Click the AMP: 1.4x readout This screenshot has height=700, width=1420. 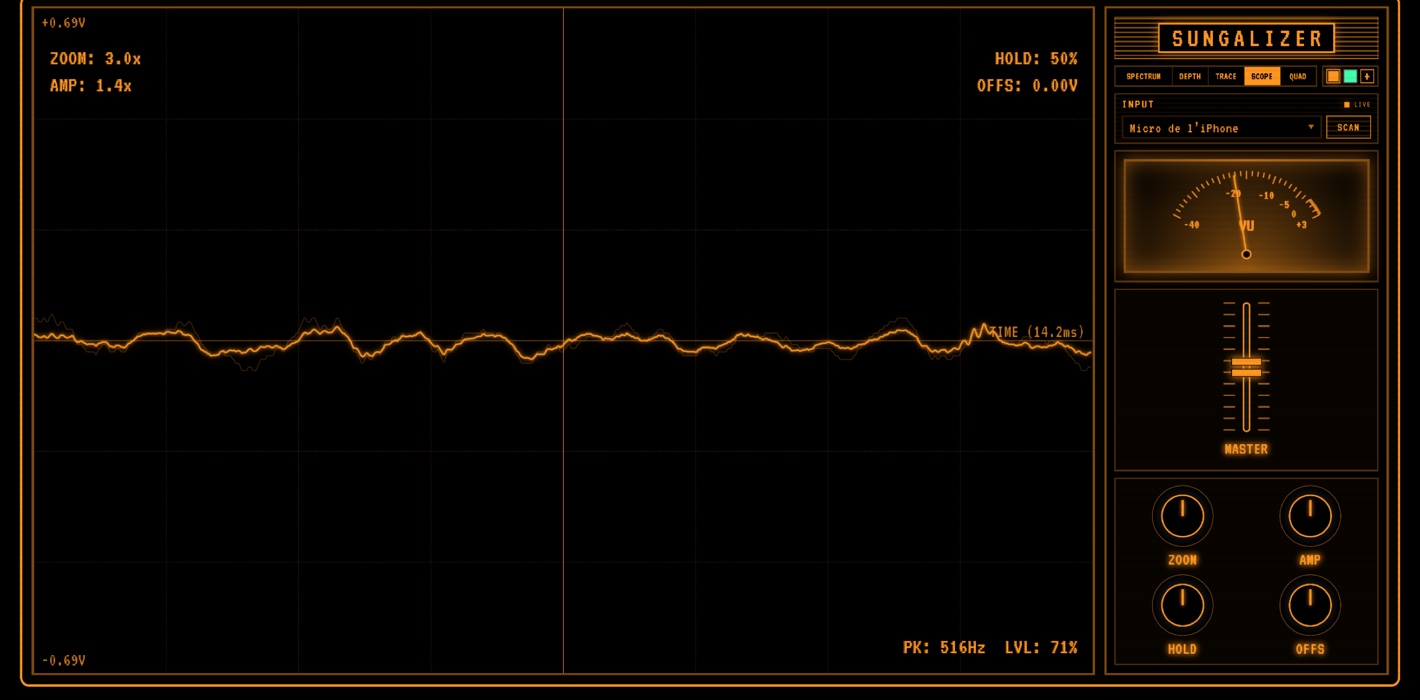tap(91, 86)
